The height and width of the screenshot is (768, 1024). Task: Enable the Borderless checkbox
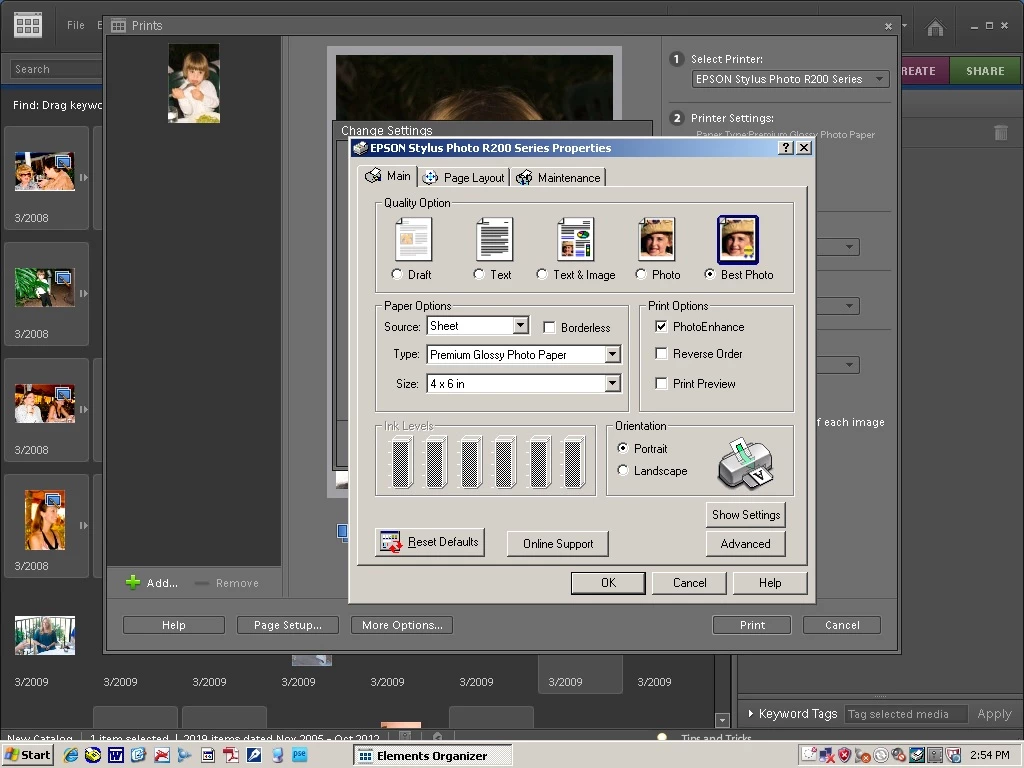[x=549, y=327]
